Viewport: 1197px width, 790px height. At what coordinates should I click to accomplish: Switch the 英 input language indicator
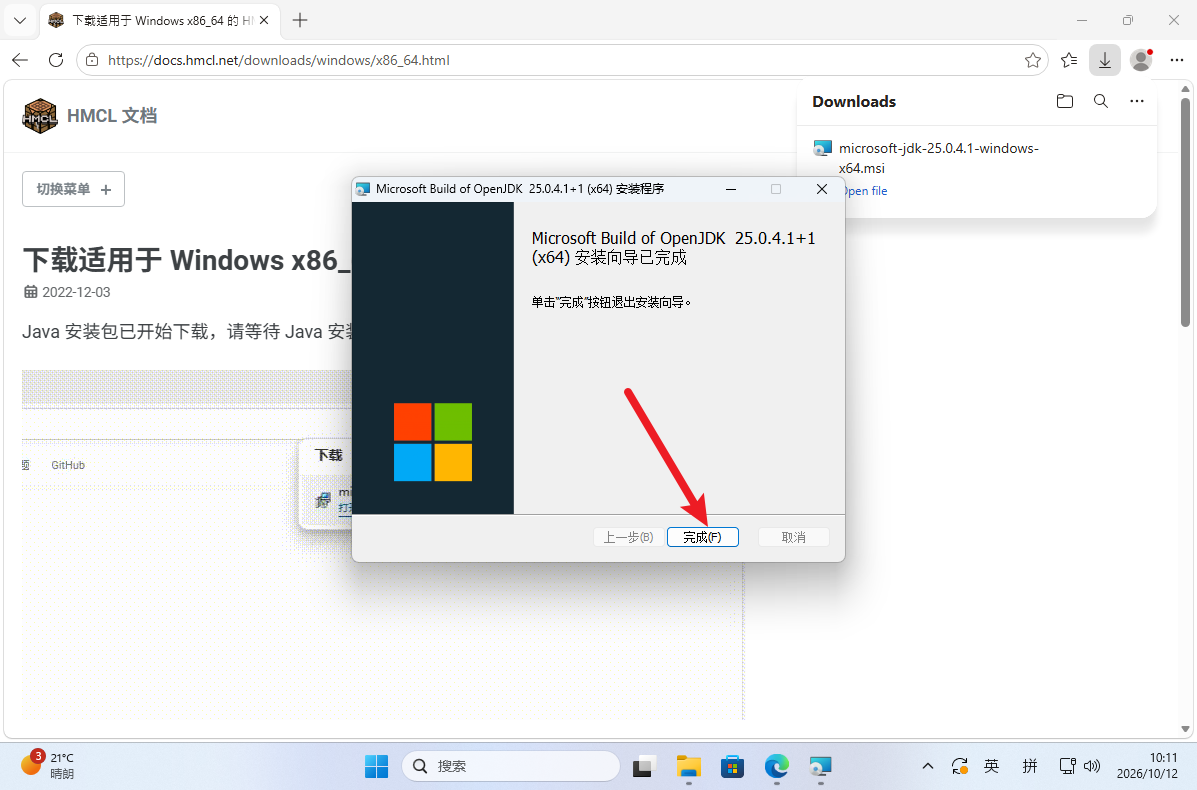pos(992,766)
